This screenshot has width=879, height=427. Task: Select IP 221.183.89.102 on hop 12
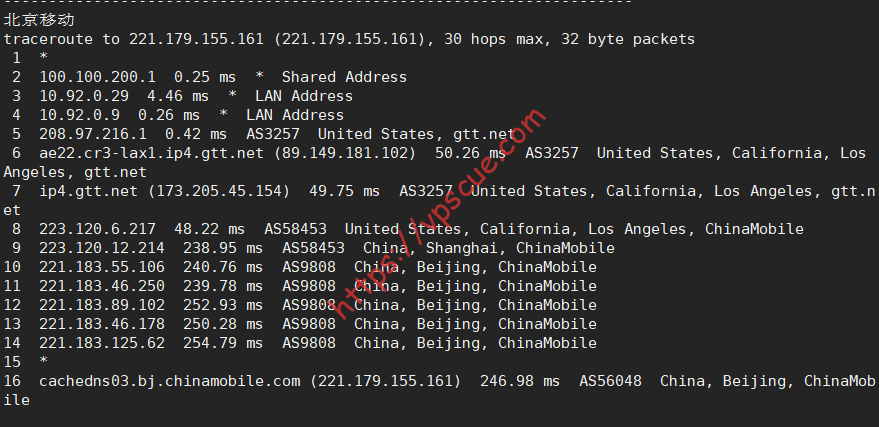[x=102, y=305]
